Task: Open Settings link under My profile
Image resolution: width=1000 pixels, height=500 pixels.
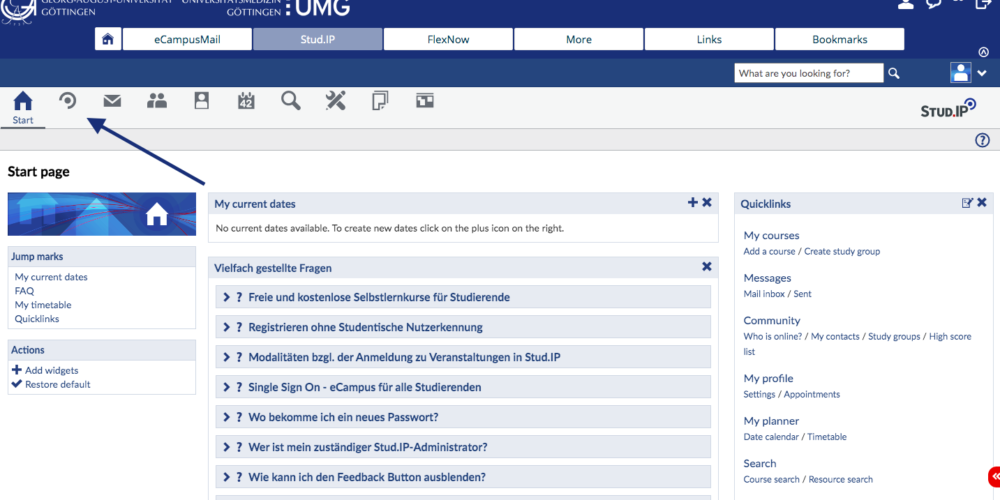Action: coord(759,394)
